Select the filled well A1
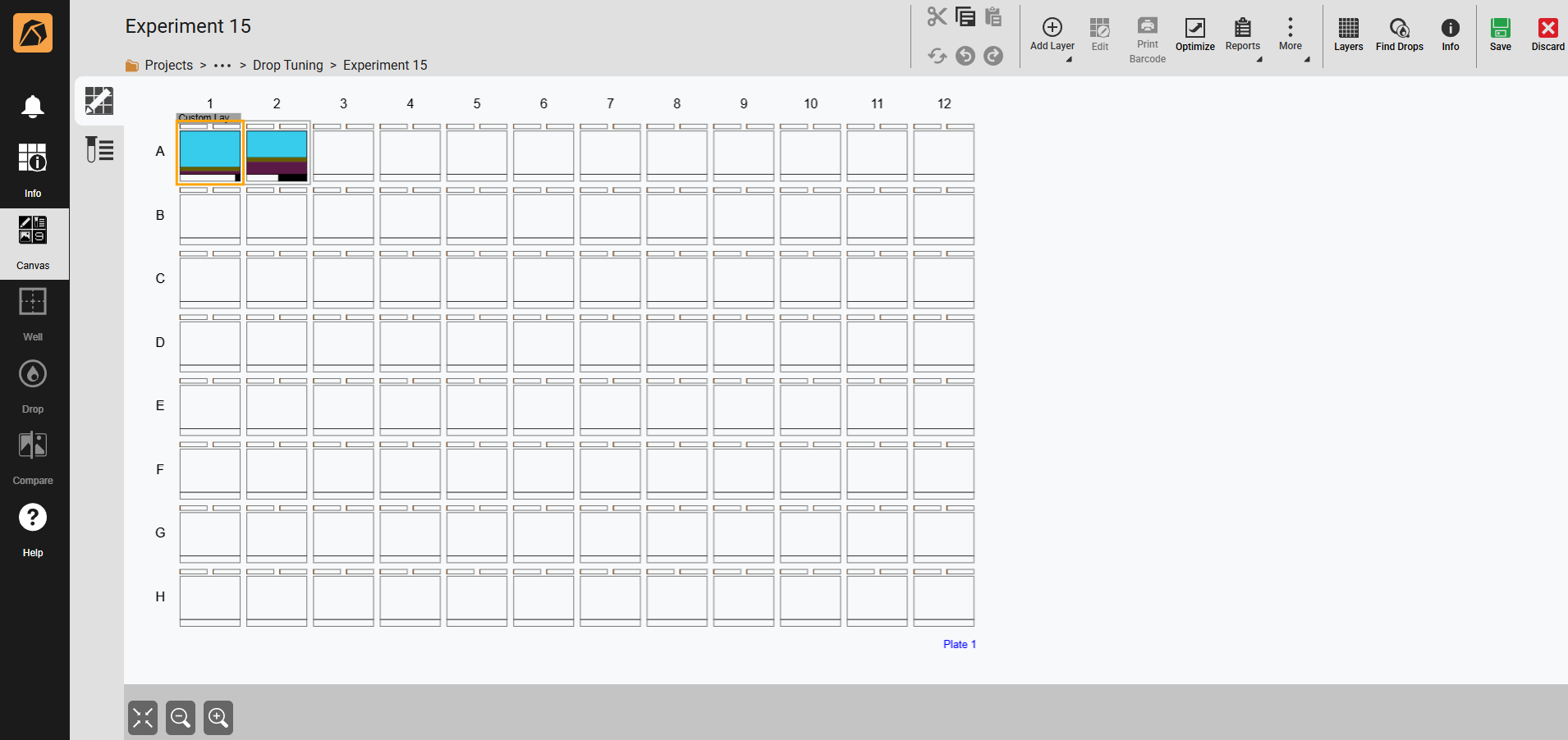 210,153
